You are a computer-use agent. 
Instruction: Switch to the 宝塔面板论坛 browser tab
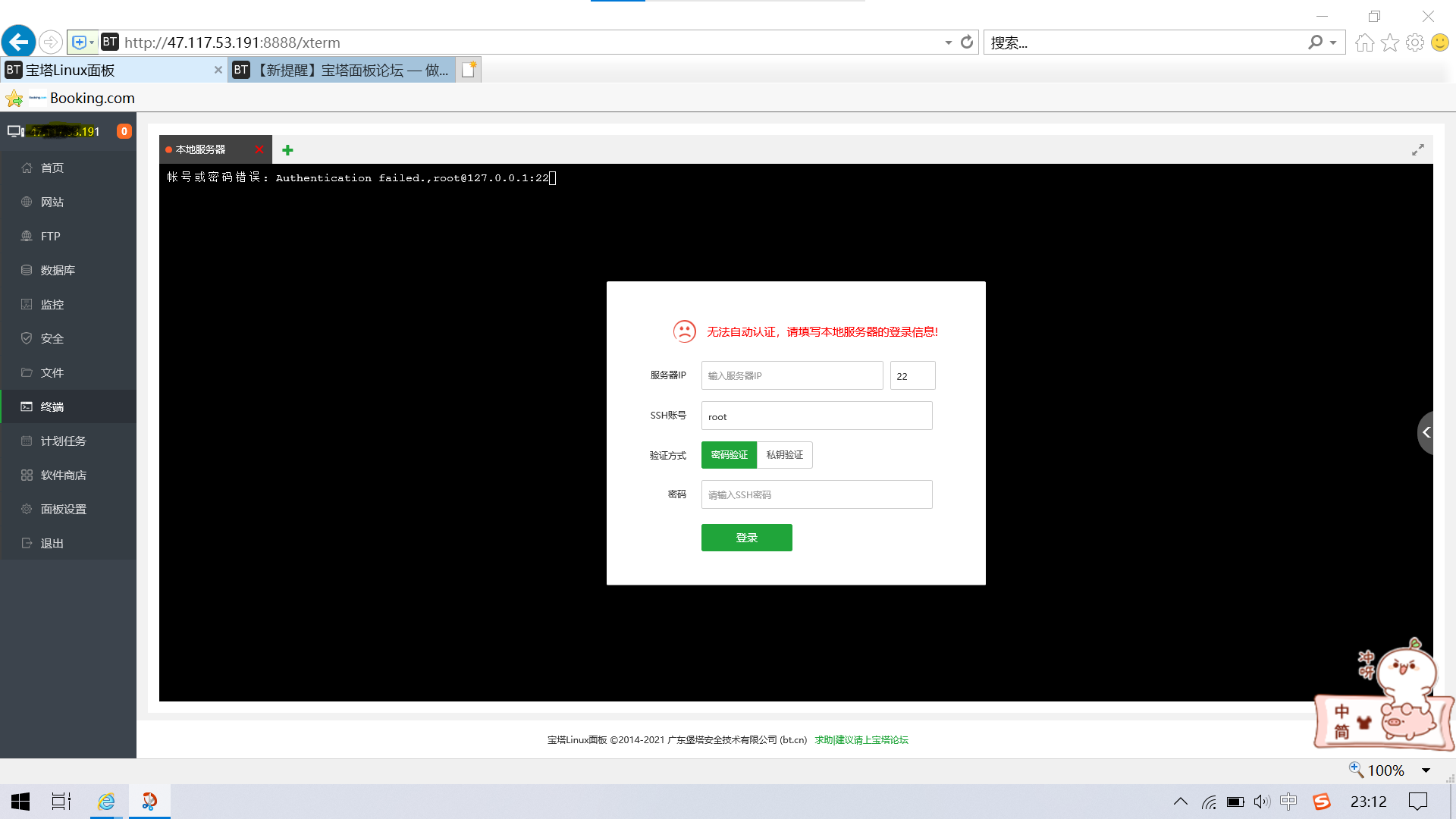pos(343,70)
